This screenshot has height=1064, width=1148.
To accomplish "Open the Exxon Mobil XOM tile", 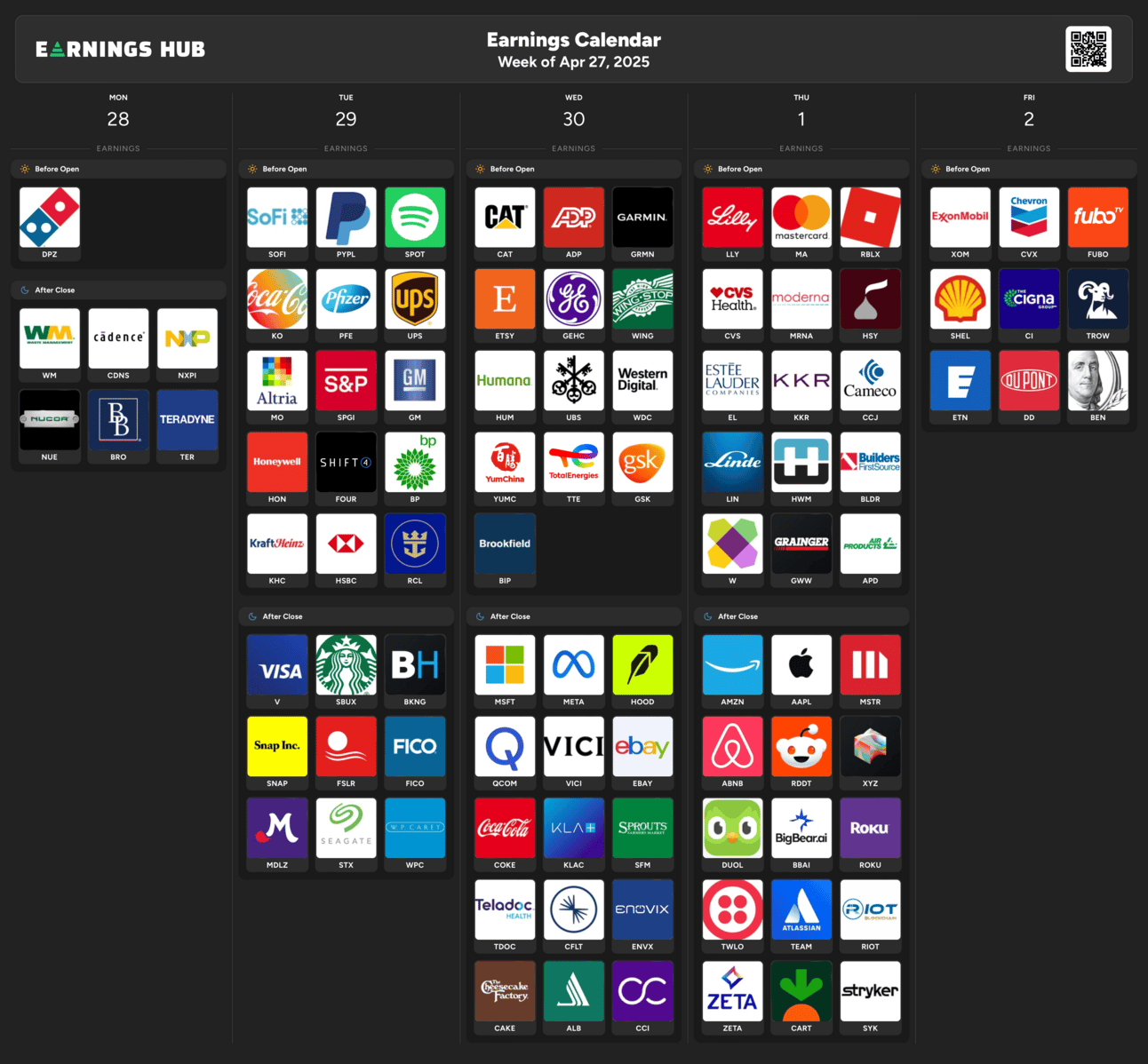I will point(960,224).
